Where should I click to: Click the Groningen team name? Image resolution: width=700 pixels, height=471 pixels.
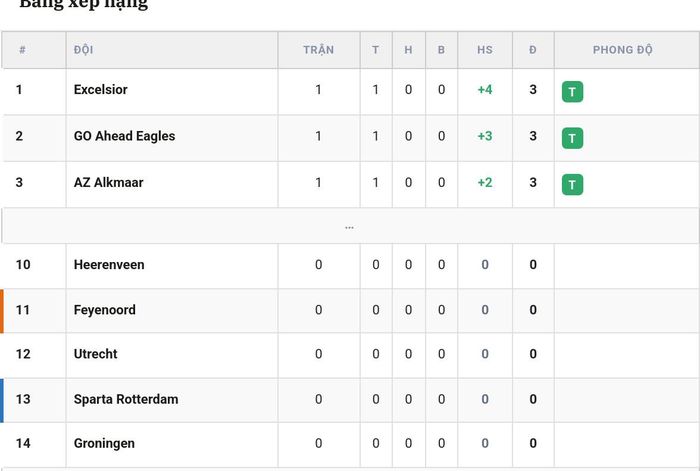(x=104, y=443)
